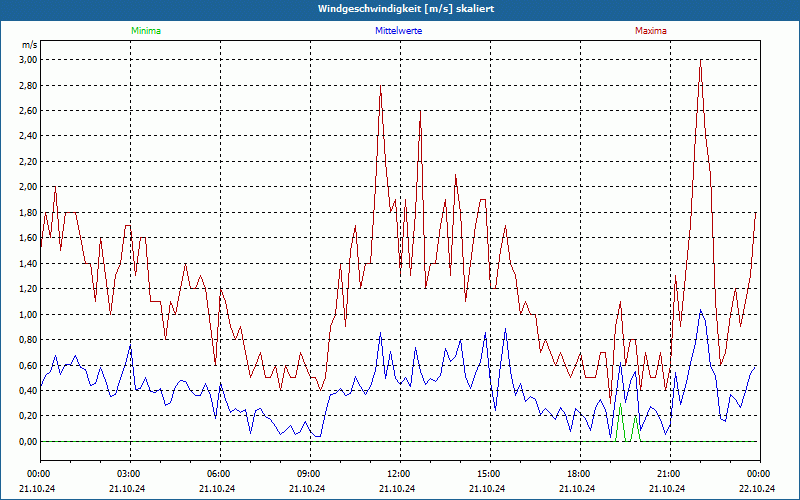Click the '2,00' y-axis value
The width and height of the screenshot is (800, 500).
(x=29, y=187)
